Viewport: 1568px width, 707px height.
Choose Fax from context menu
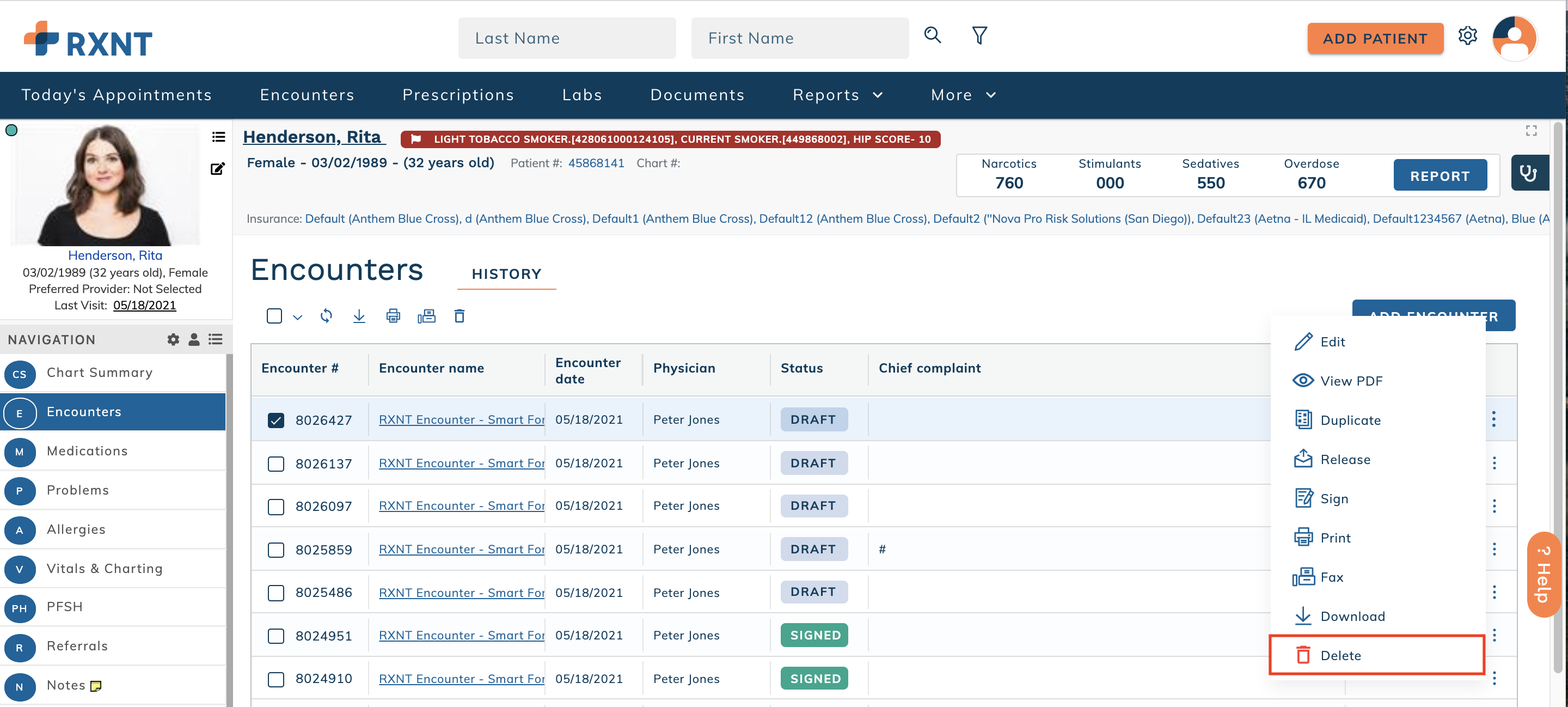coord(1377,577)
